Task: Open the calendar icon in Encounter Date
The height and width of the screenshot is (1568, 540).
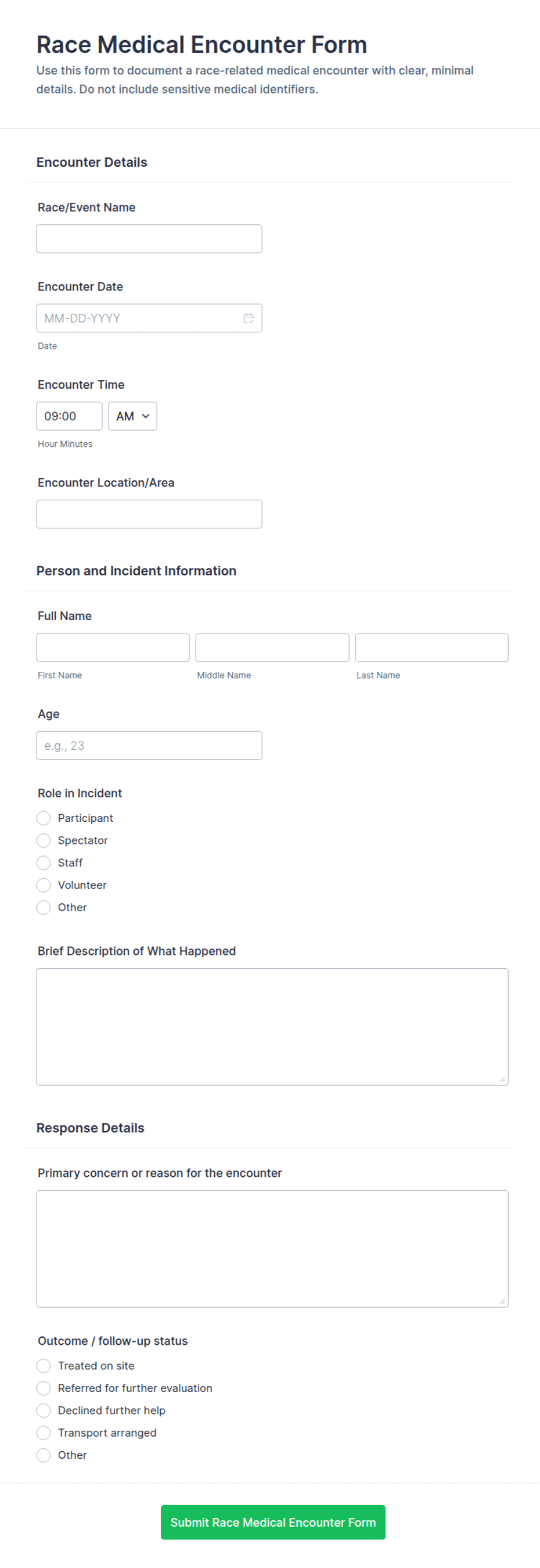Action: point(248,318)
